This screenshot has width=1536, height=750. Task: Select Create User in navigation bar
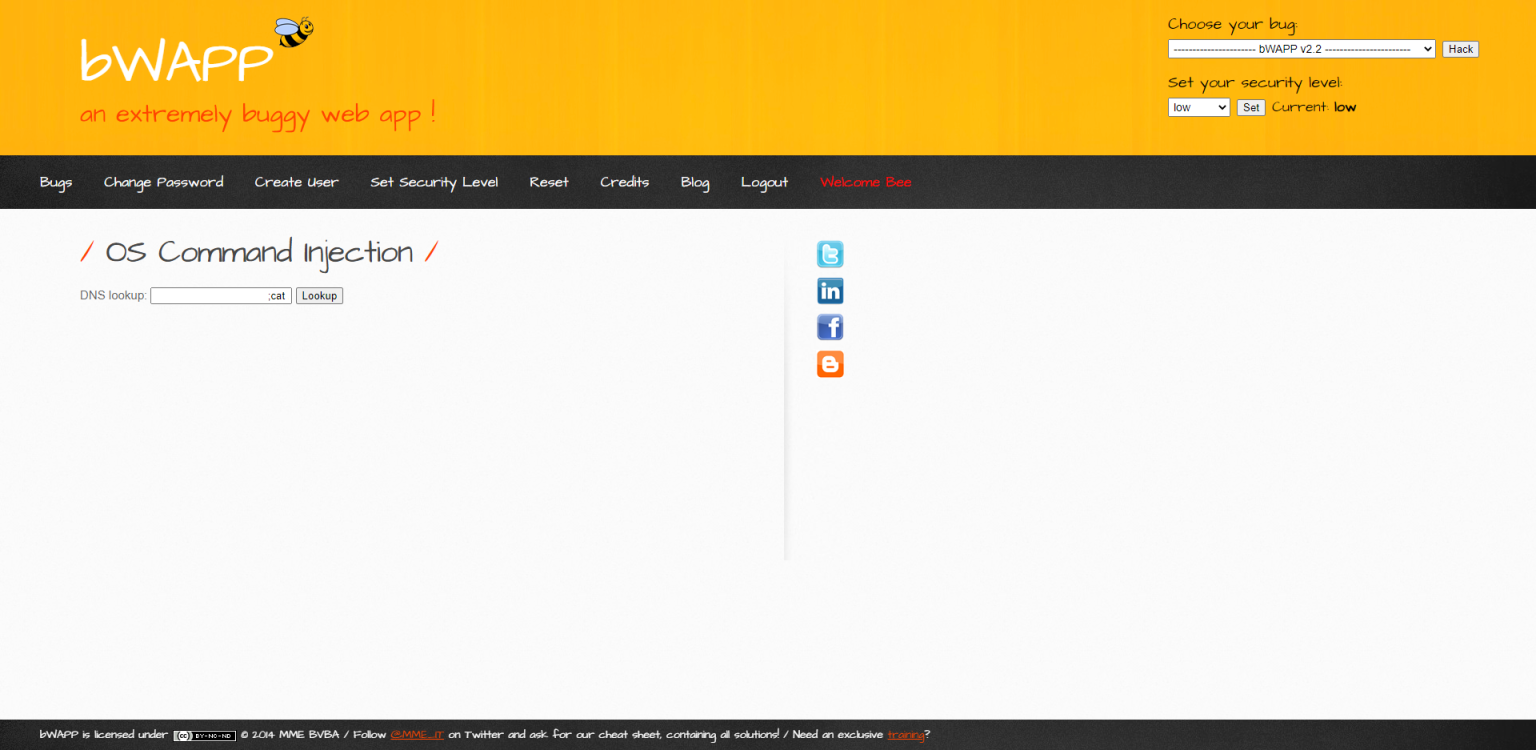[296, 182]
